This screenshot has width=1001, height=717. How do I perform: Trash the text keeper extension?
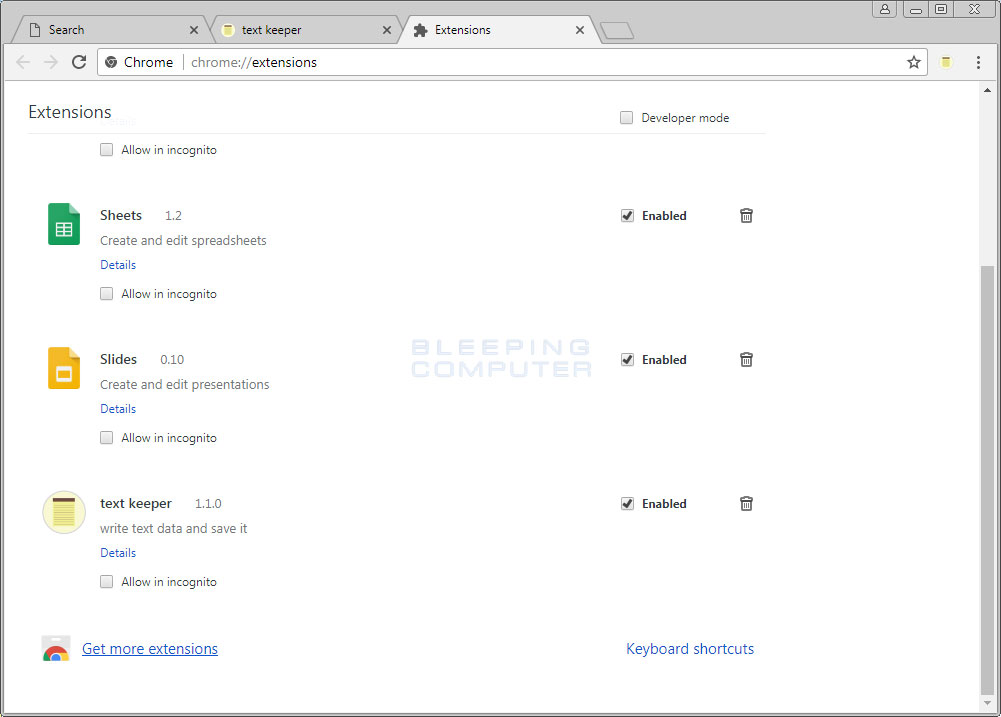pos(746,503)
